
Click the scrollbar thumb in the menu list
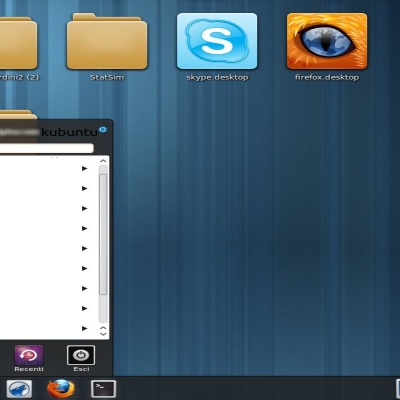(103, 234)
